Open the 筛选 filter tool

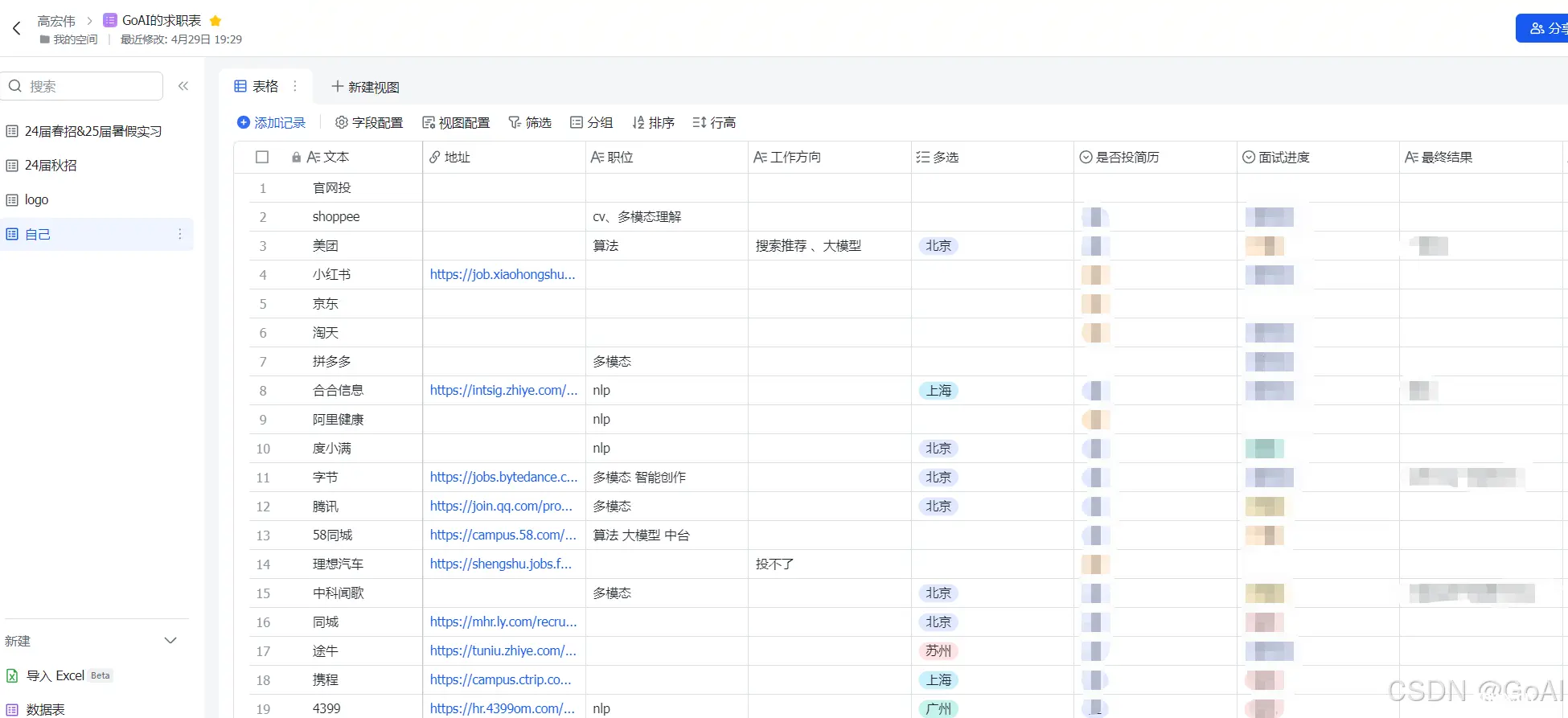(530, 122)
